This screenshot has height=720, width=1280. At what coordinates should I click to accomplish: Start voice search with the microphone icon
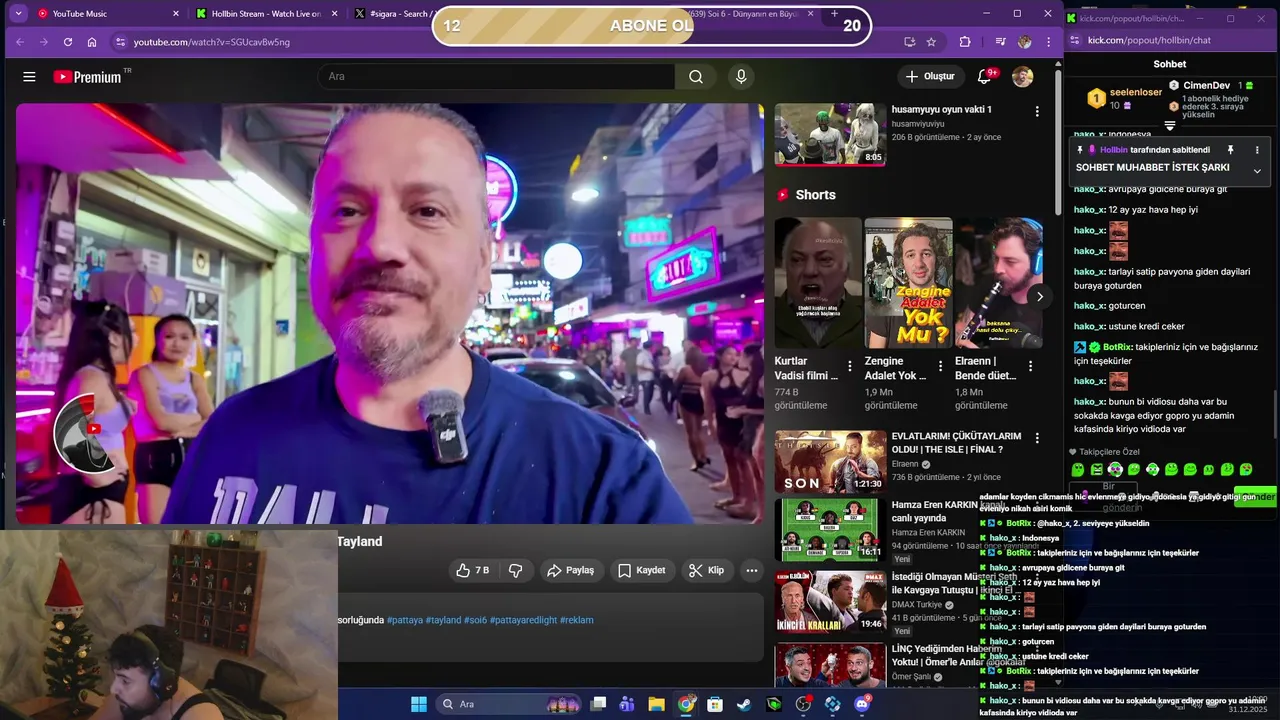click(741, 77)
